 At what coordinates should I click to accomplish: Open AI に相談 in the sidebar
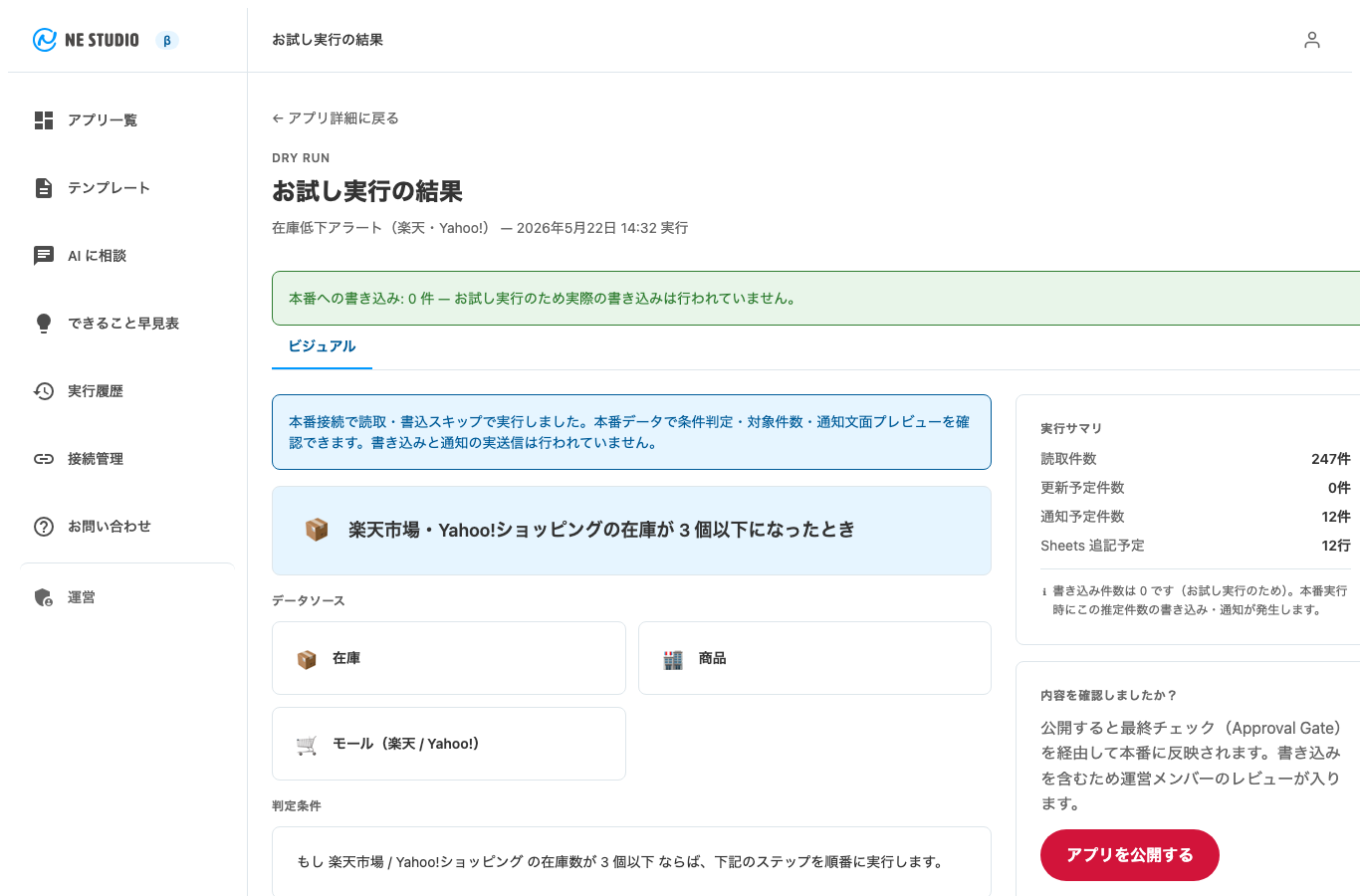pos(127,256)
